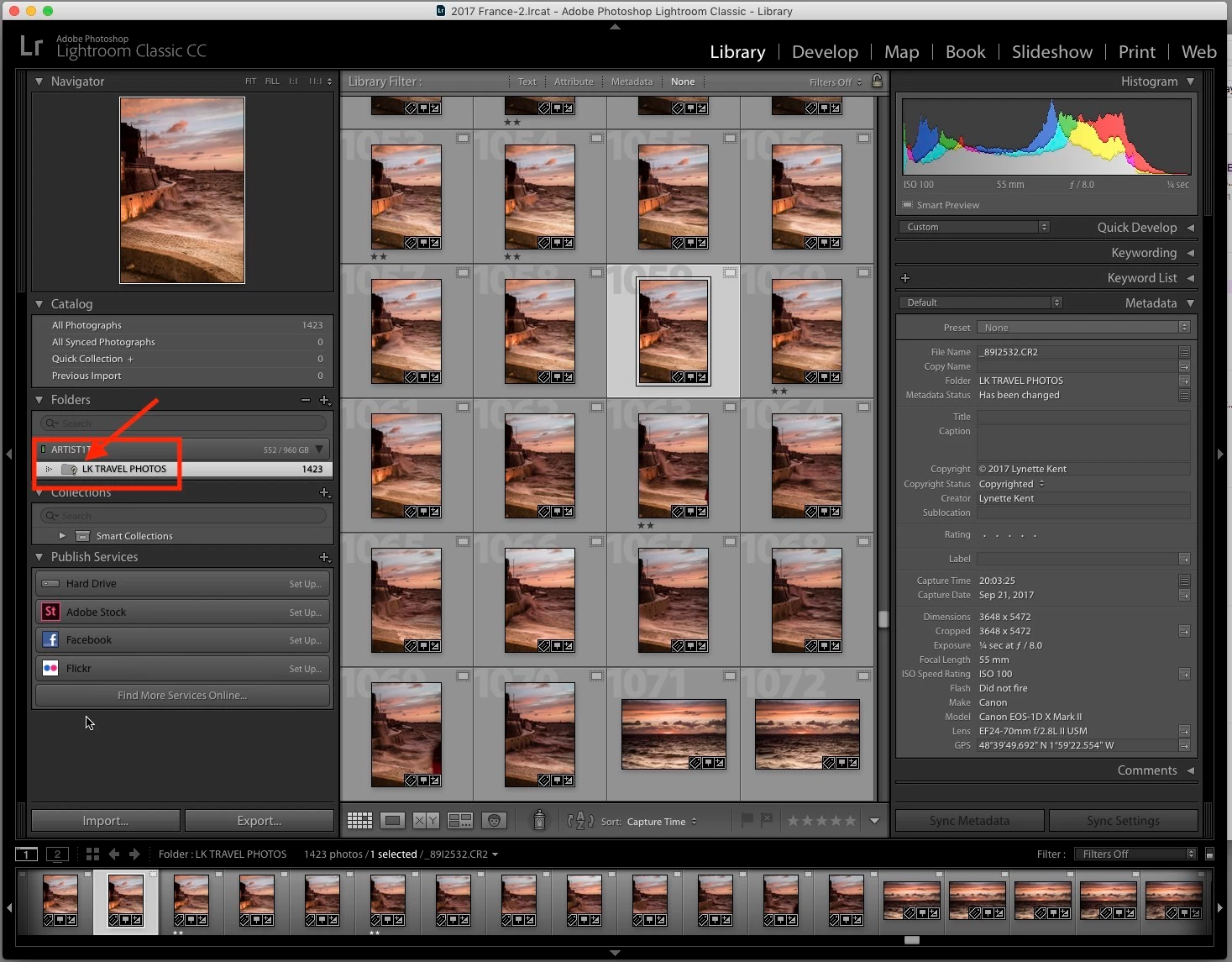
Task: Switch to Loupe view icon
Action: coord(392,821)
